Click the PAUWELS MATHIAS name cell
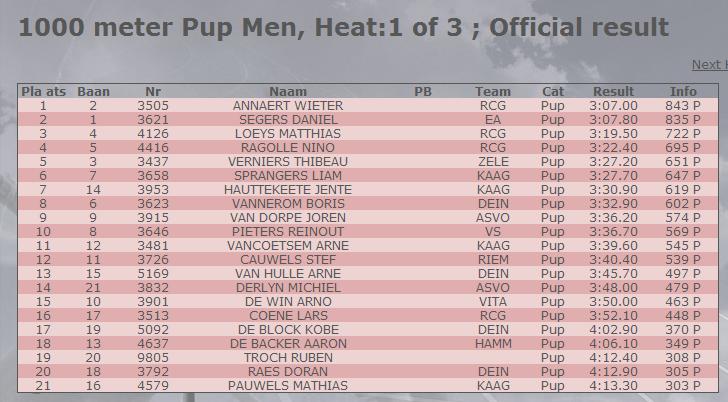This screenshot has height=402, width=728. pyautogui.click(x=288, y=385)
